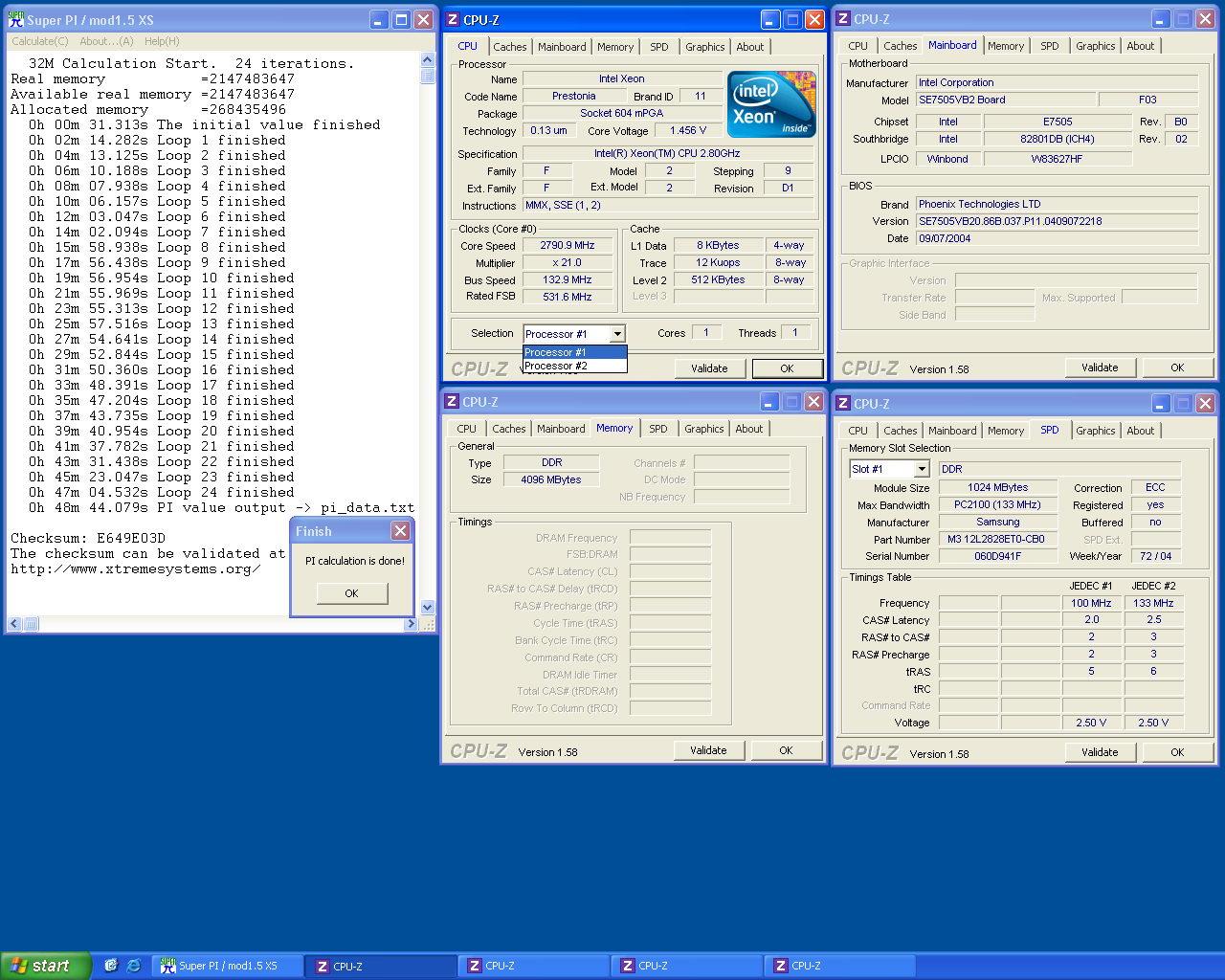Image resolution: width=1225 pixels, height=980 pixels.
Task: Click the 4096 MBytes memory size value
Action: (x=551, y=479)
